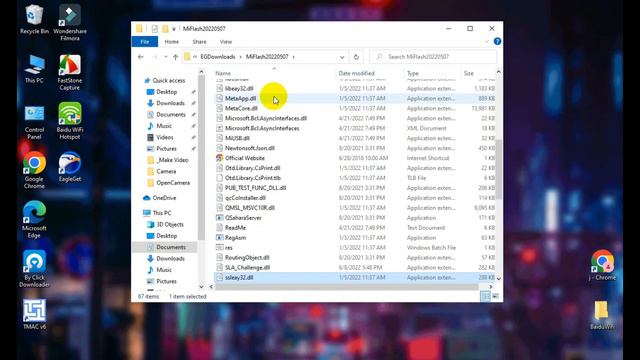The height and width of the screenshot is (360, 640).
Task: Select Downloads under Quick access
Action: tap(170, 103)
